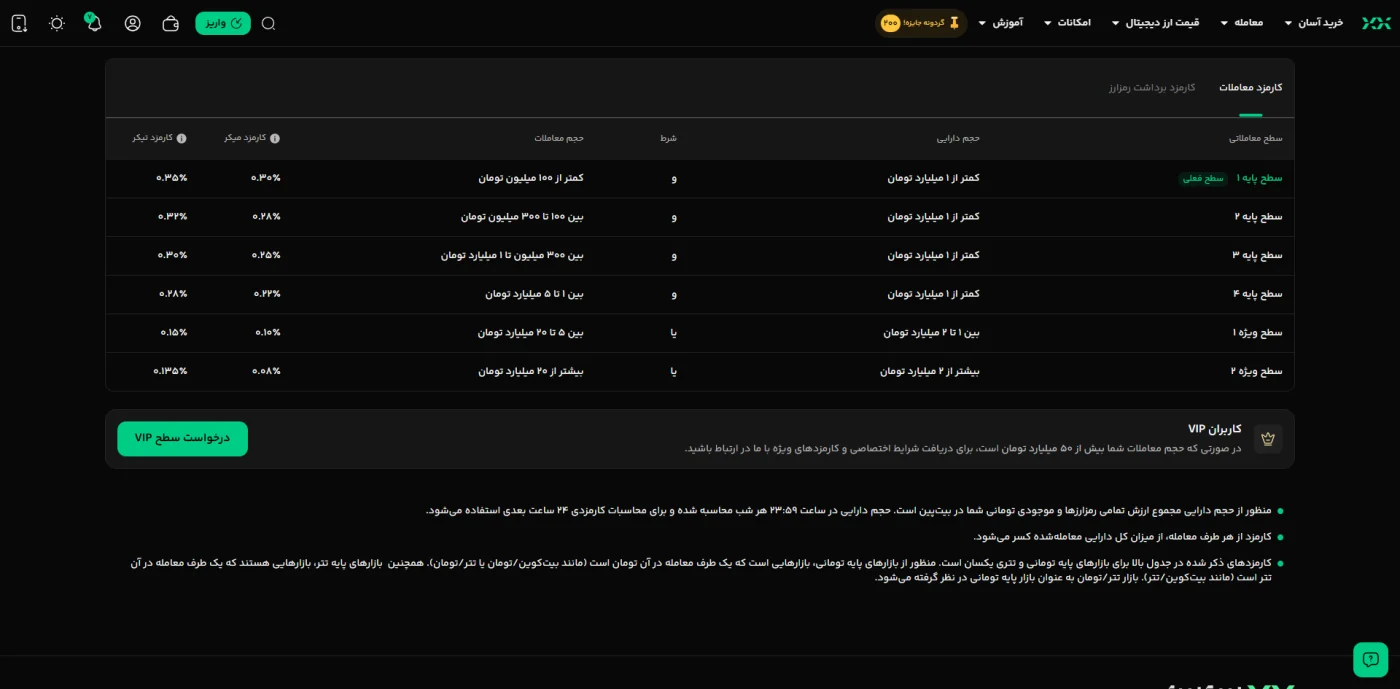Select the سطح پایه ۳ row label

(1259, 255)
